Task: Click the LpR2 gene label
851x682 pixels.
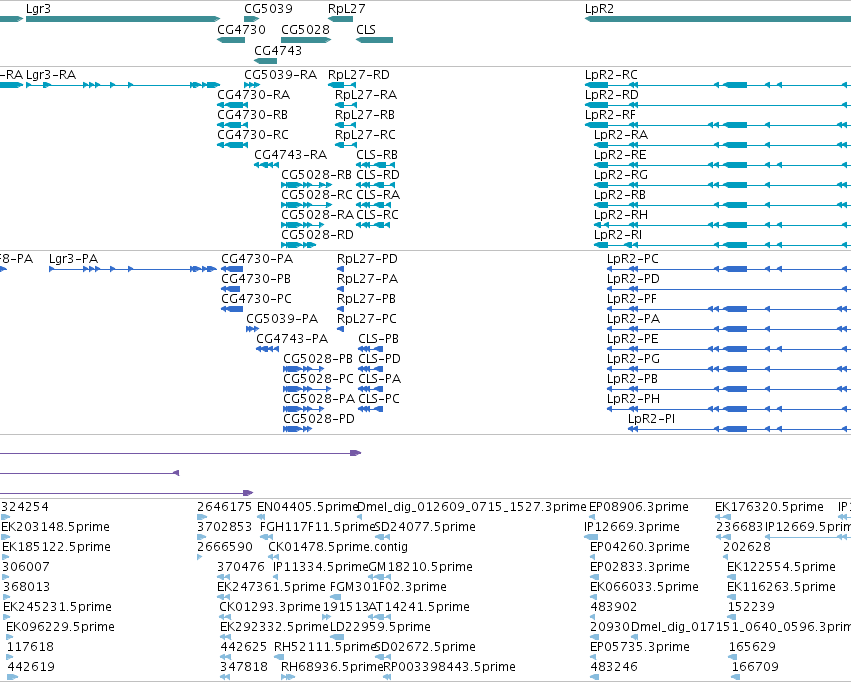Action: [599, 9]
